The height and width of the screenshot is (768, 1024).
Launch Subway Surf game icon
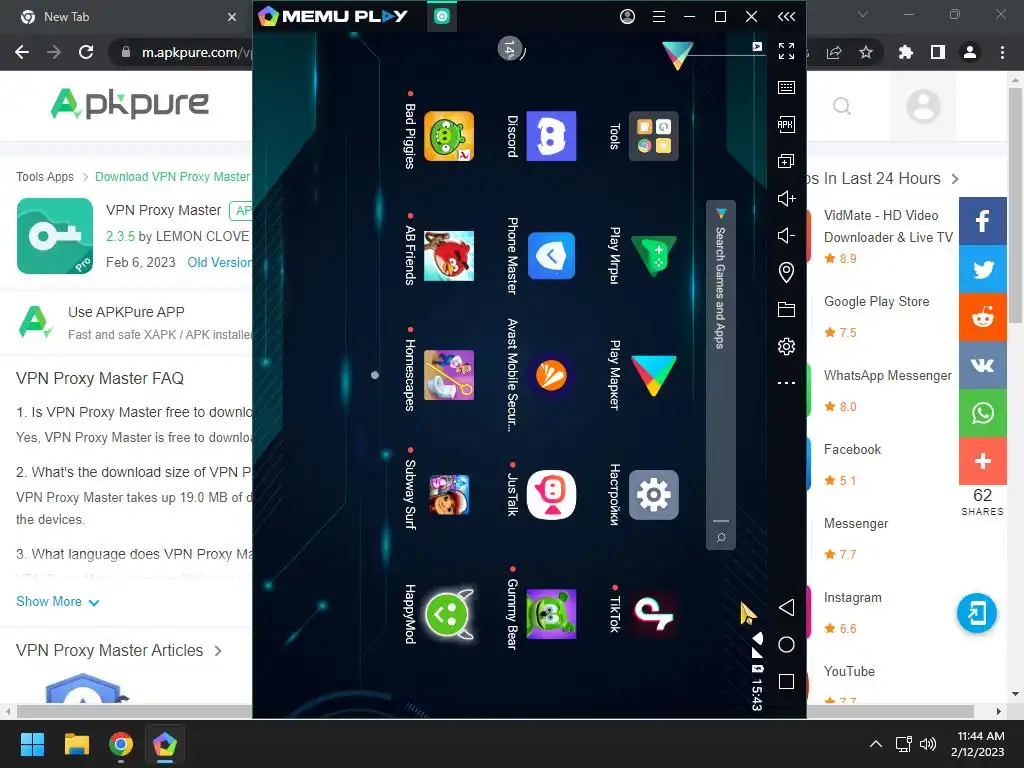(x=449, y=494)
